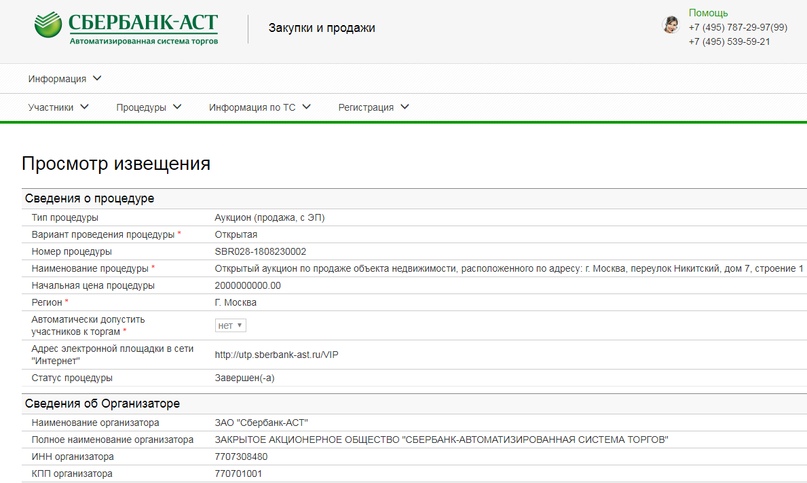Viewport: 807px width, 483px height.
Task: Click the full organizer name ЗАКРЫТОЕ АКЦИОНЕРНОЕ ОБЩЕСТВО
Action: pos(442,440)
